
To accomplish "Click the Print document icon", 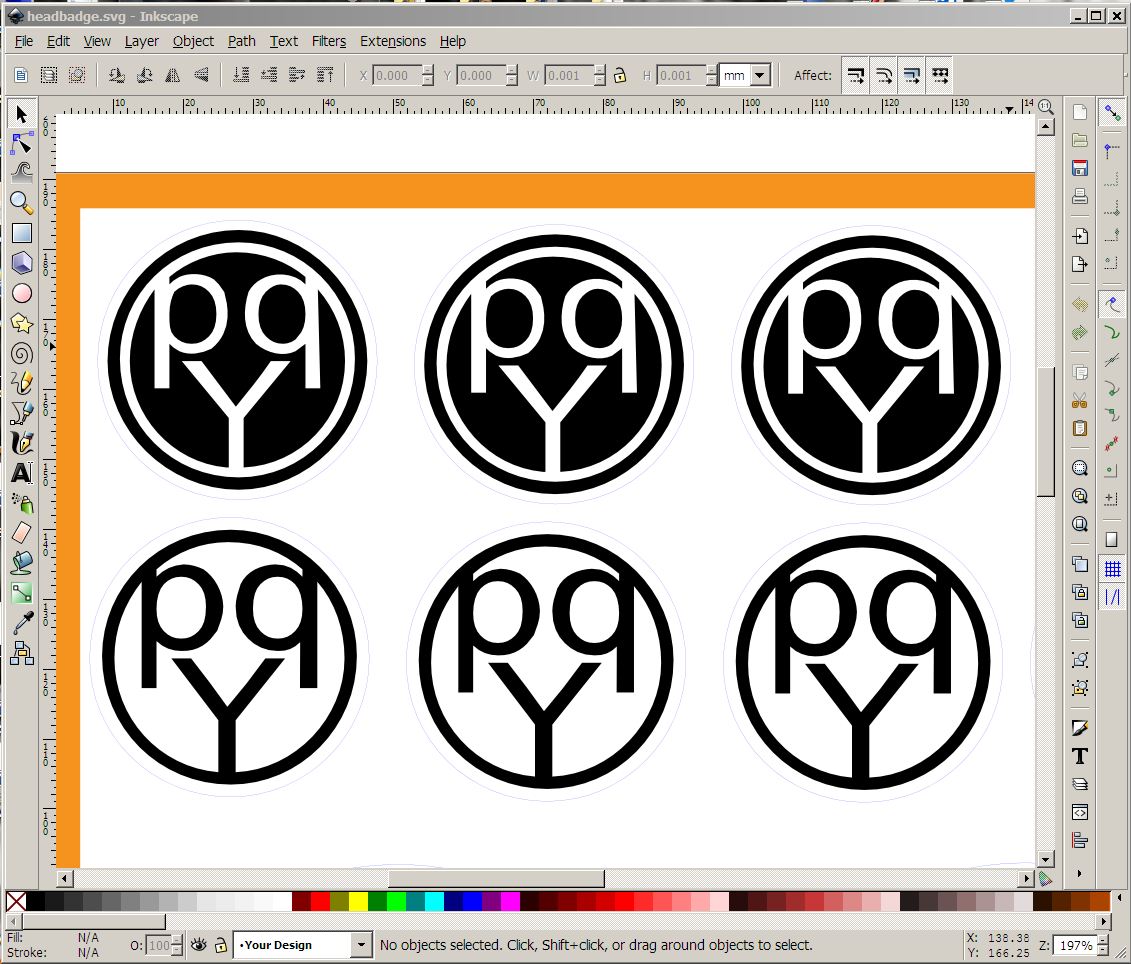I will coord(1080,196).
